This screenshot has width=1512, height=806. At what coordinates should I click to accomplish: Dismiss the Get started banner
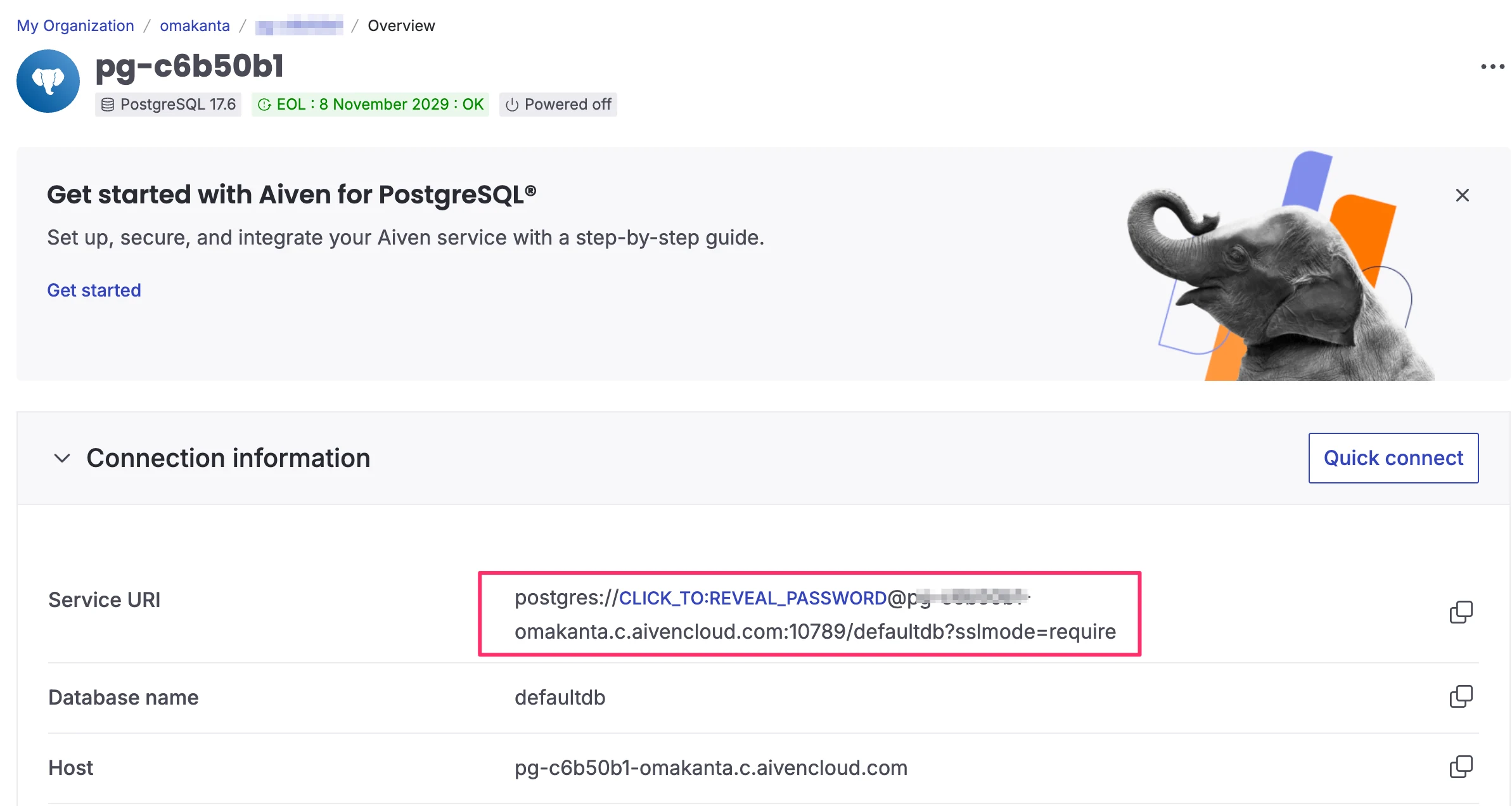(x=1462, y=195)
